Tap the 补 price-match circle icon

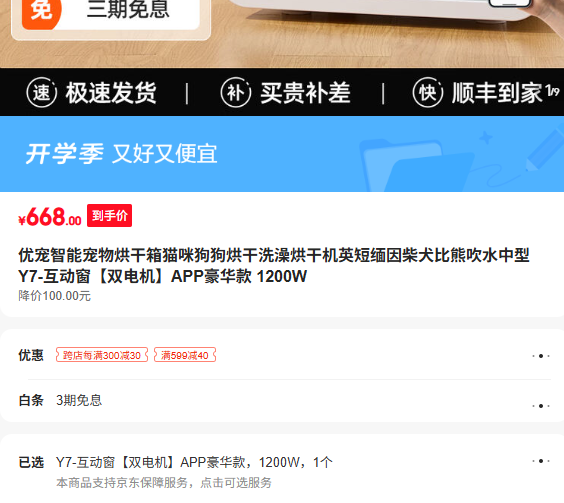pos(236,92)
